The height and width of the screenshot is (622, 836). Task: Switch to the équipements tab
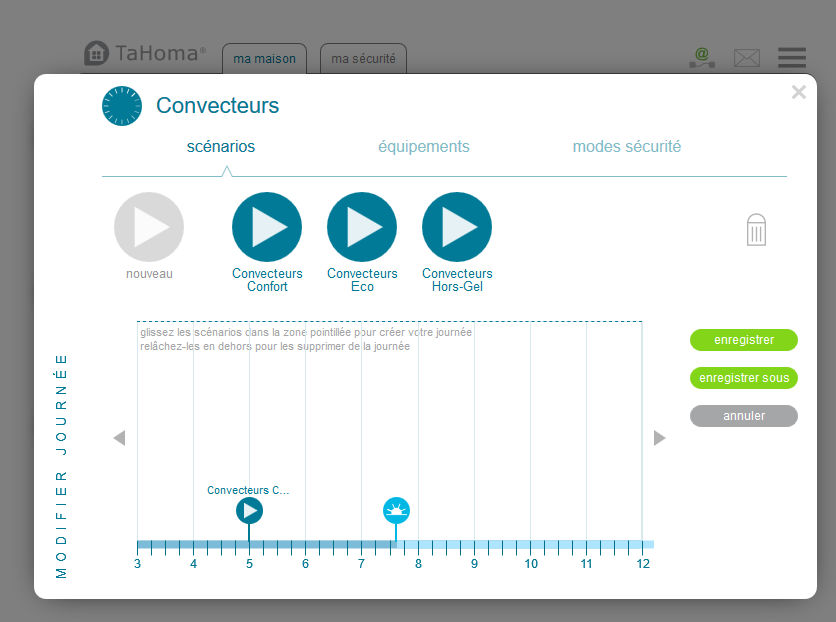tap(423, 147)
